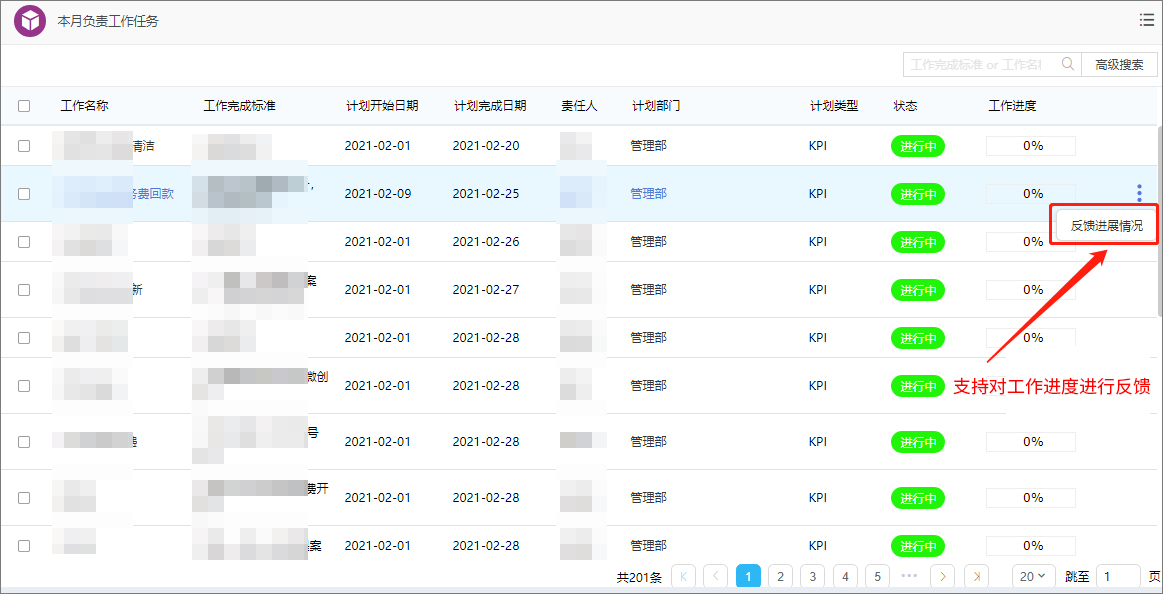1163x594 pixels.
Task: Click the search magnifier icon
Action: click(1067, 63)
